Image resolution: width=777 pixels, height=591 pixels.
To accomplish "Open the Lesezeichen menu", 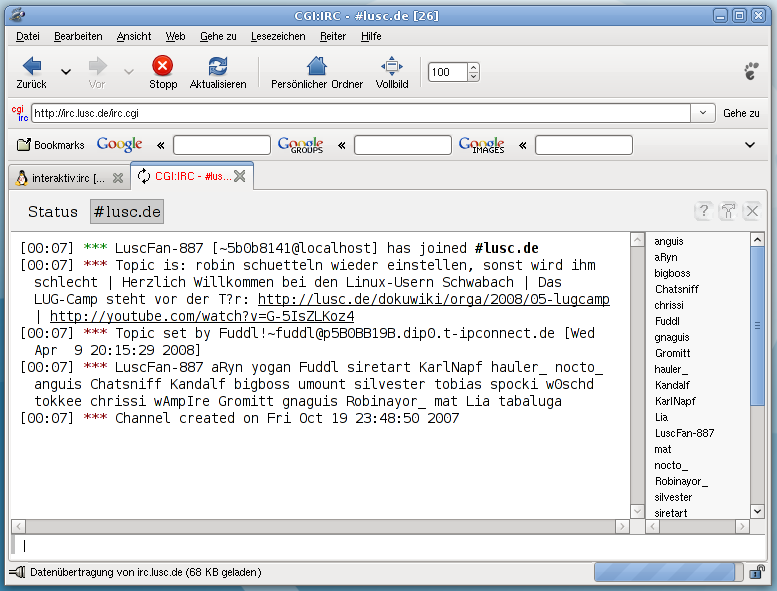I will (x=278, y=36).
